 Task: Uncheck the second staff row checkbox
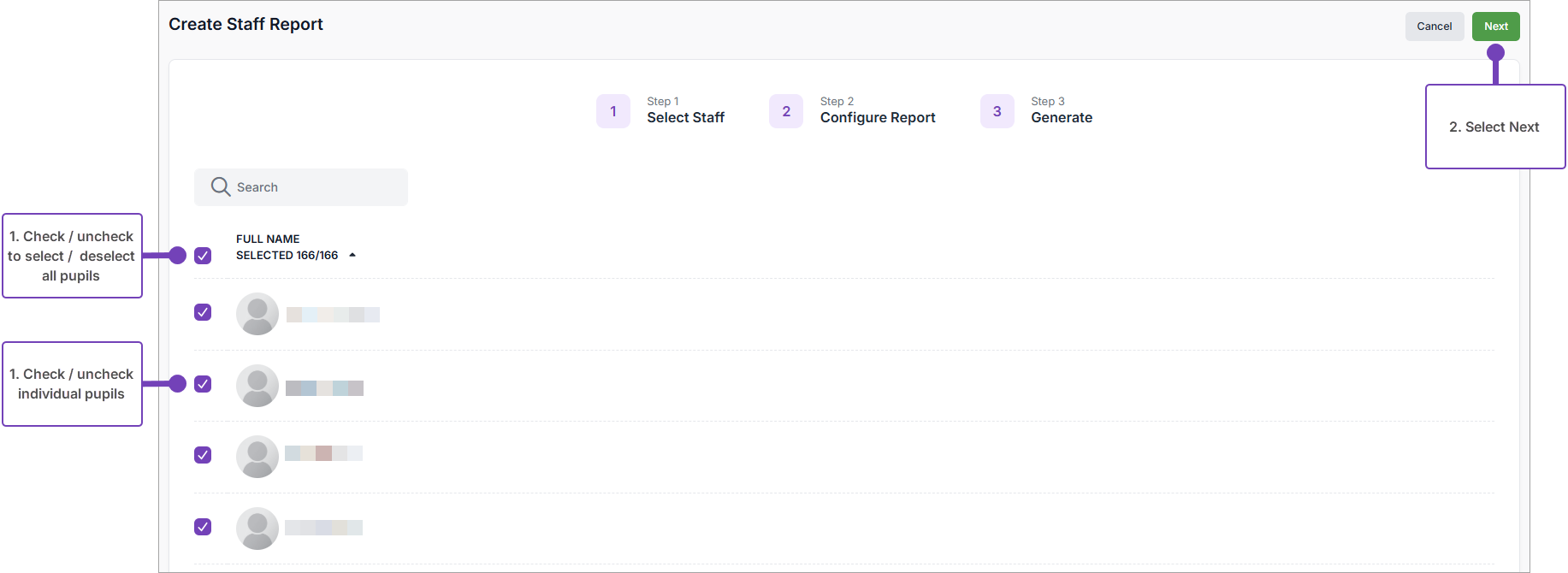(x=203, y=384)
